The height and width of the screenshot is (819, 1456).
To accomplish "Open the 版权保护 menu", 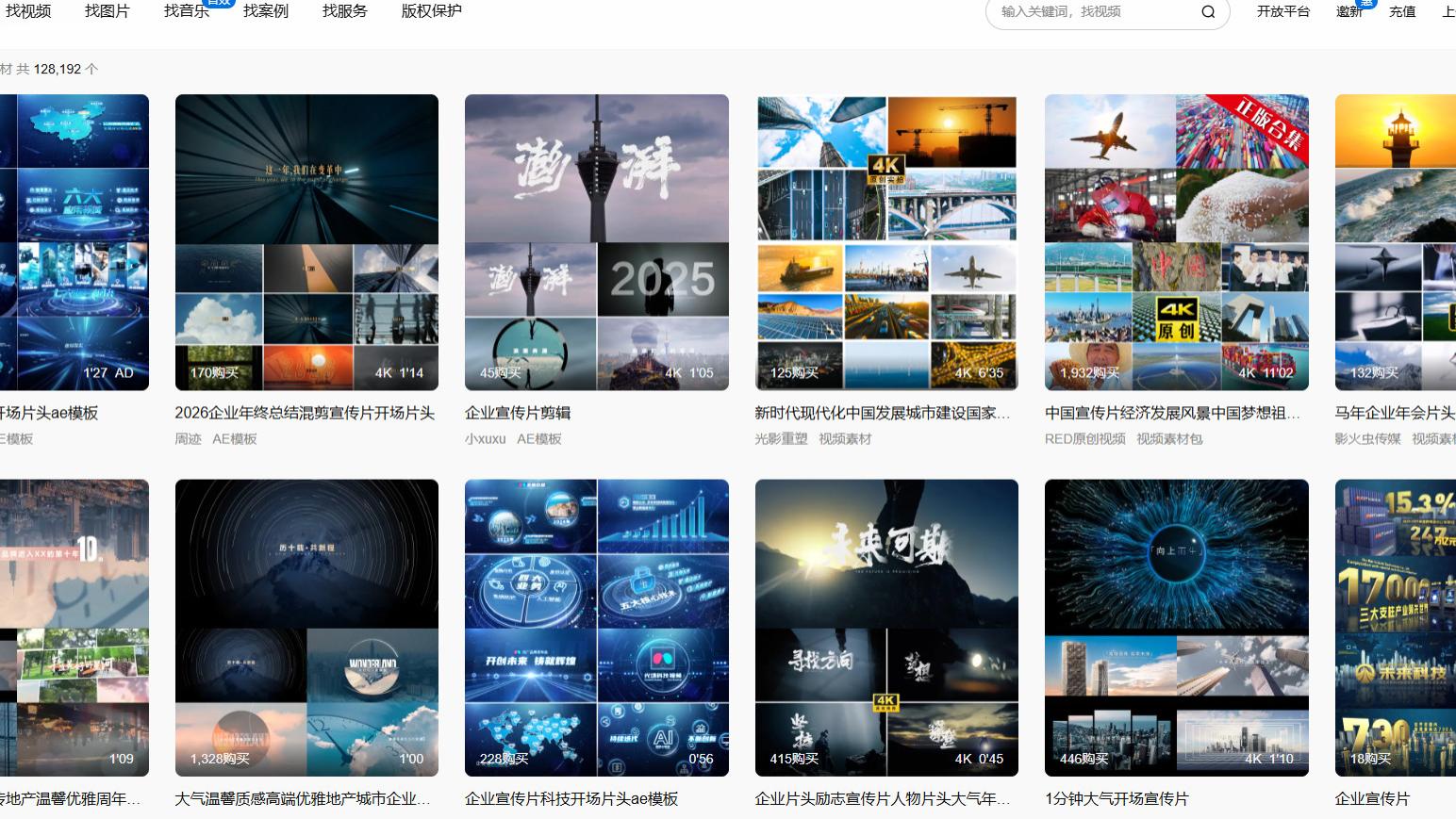I will (x=432, y=11).
